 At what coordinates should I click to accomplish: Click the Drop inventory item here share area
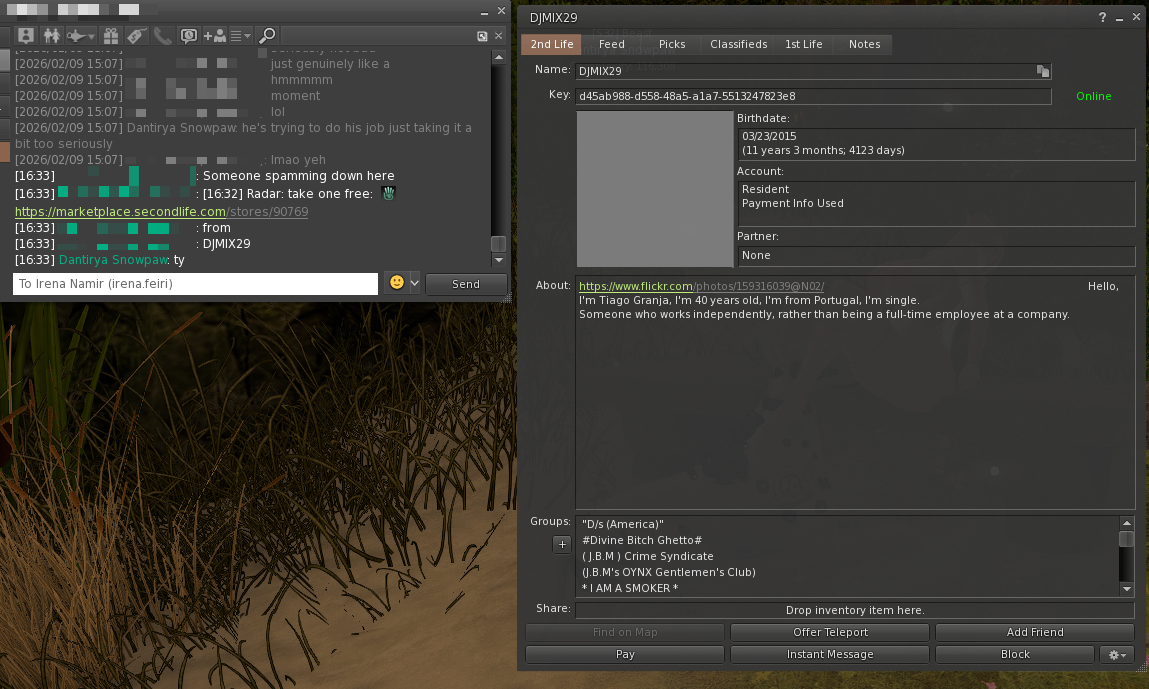pos(855,610)
